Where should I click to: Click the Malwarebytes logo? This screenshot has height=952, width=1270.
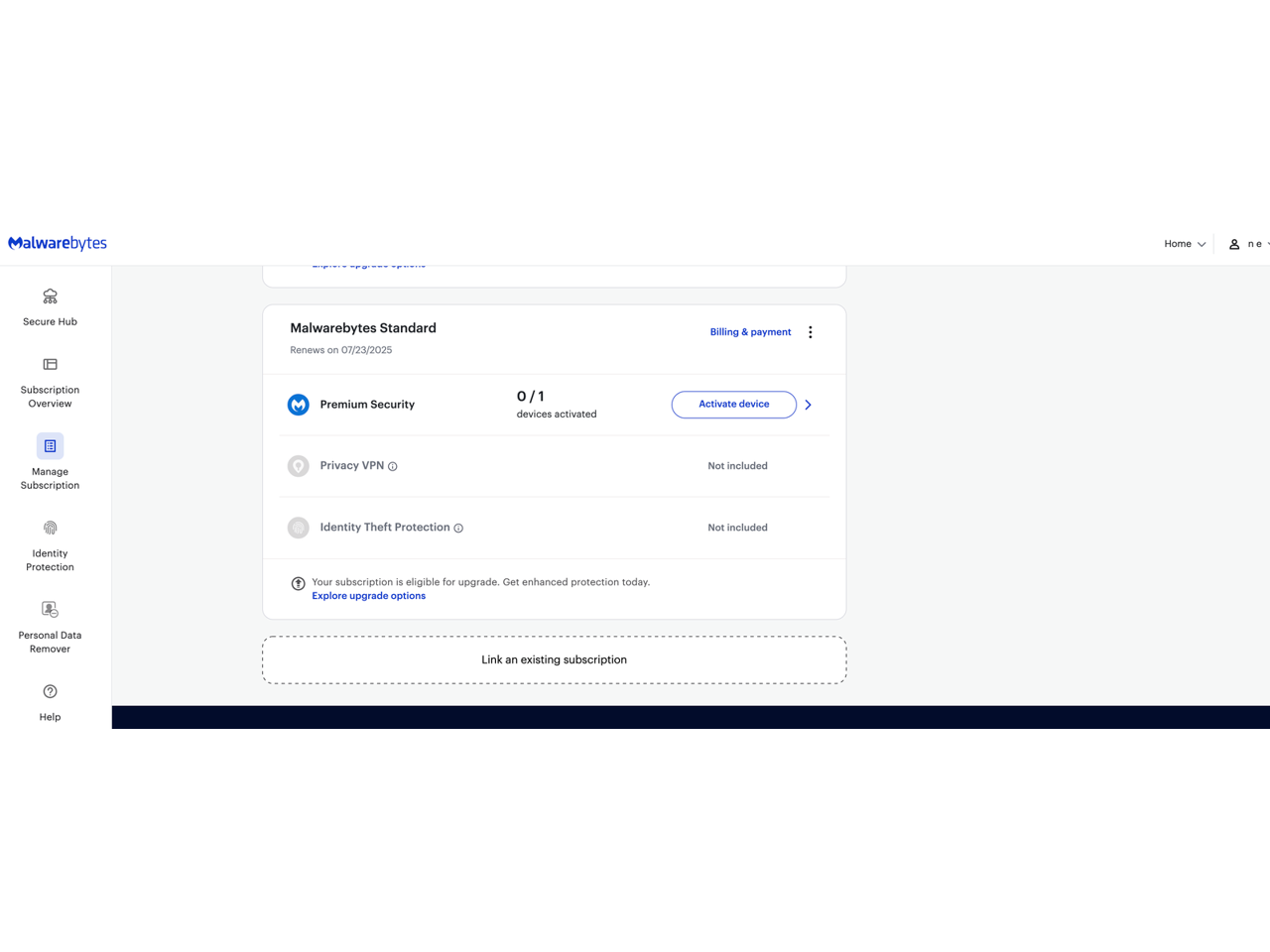coord(58,243)
